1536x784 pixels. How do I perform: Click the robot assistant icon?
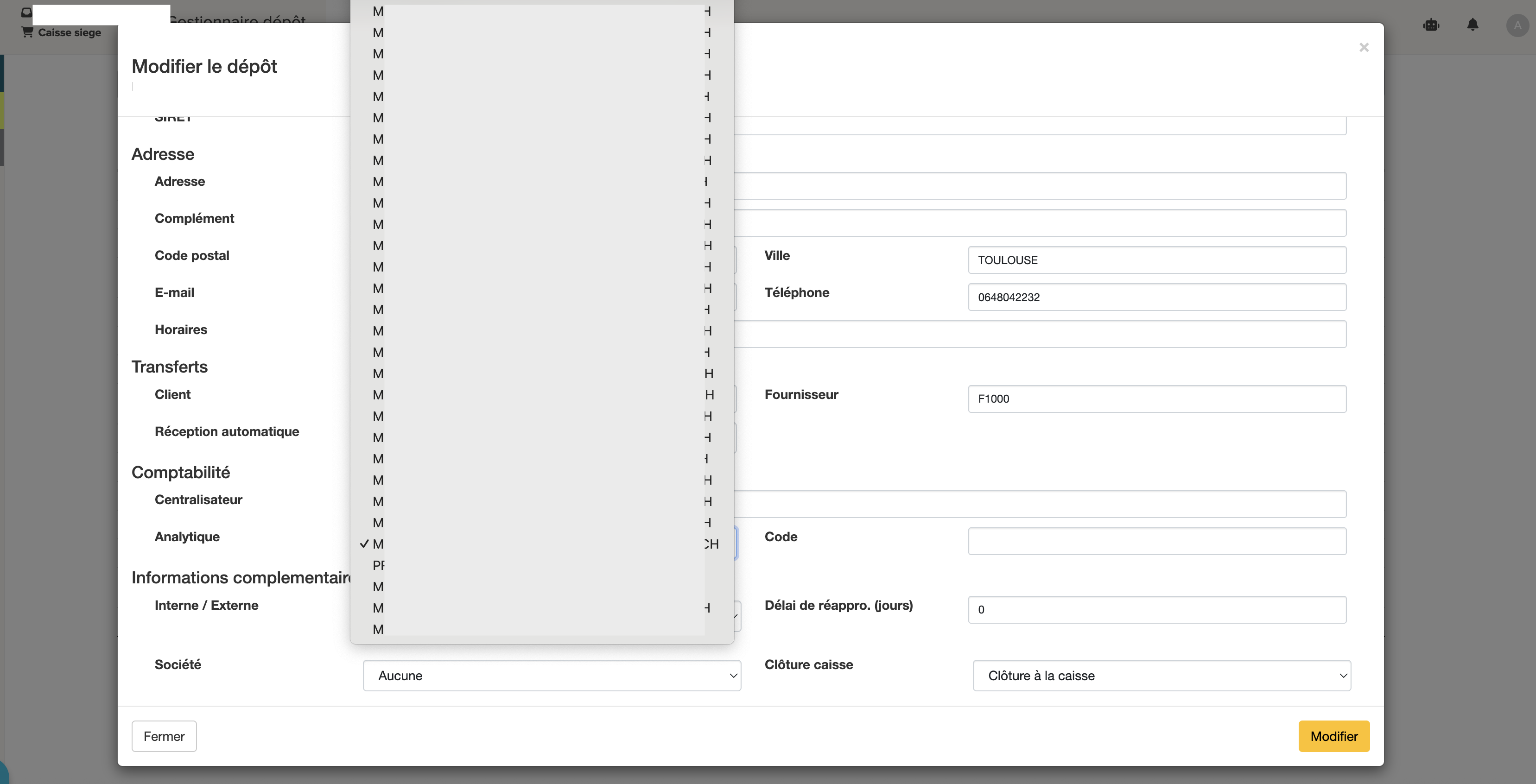[x=1431, y=25]
